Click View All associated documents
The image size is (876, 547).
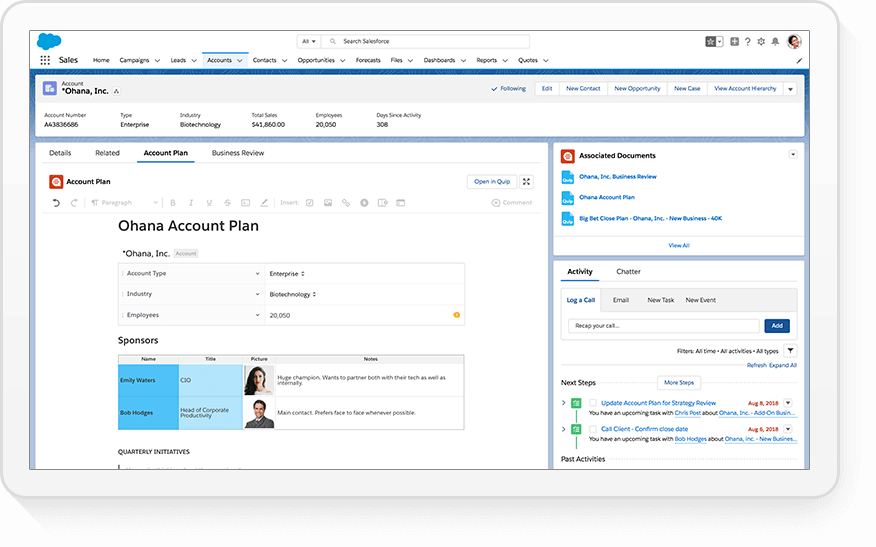click(x=679, y=245)
